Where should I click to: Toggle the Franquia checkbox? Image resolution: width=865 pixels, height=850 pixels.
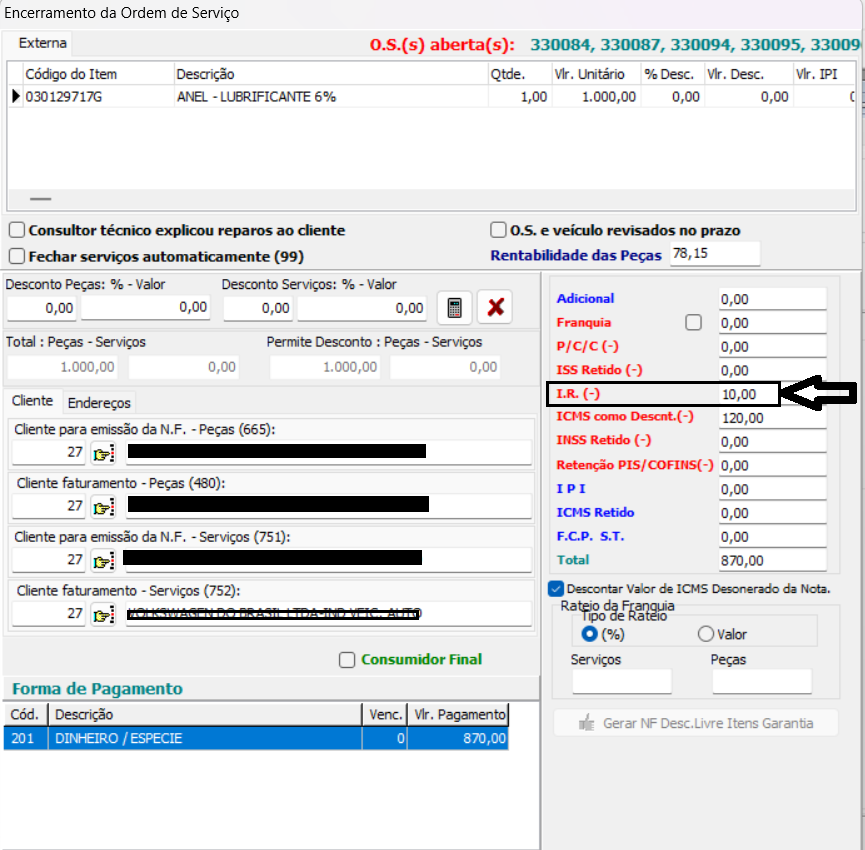pos(693,322)
